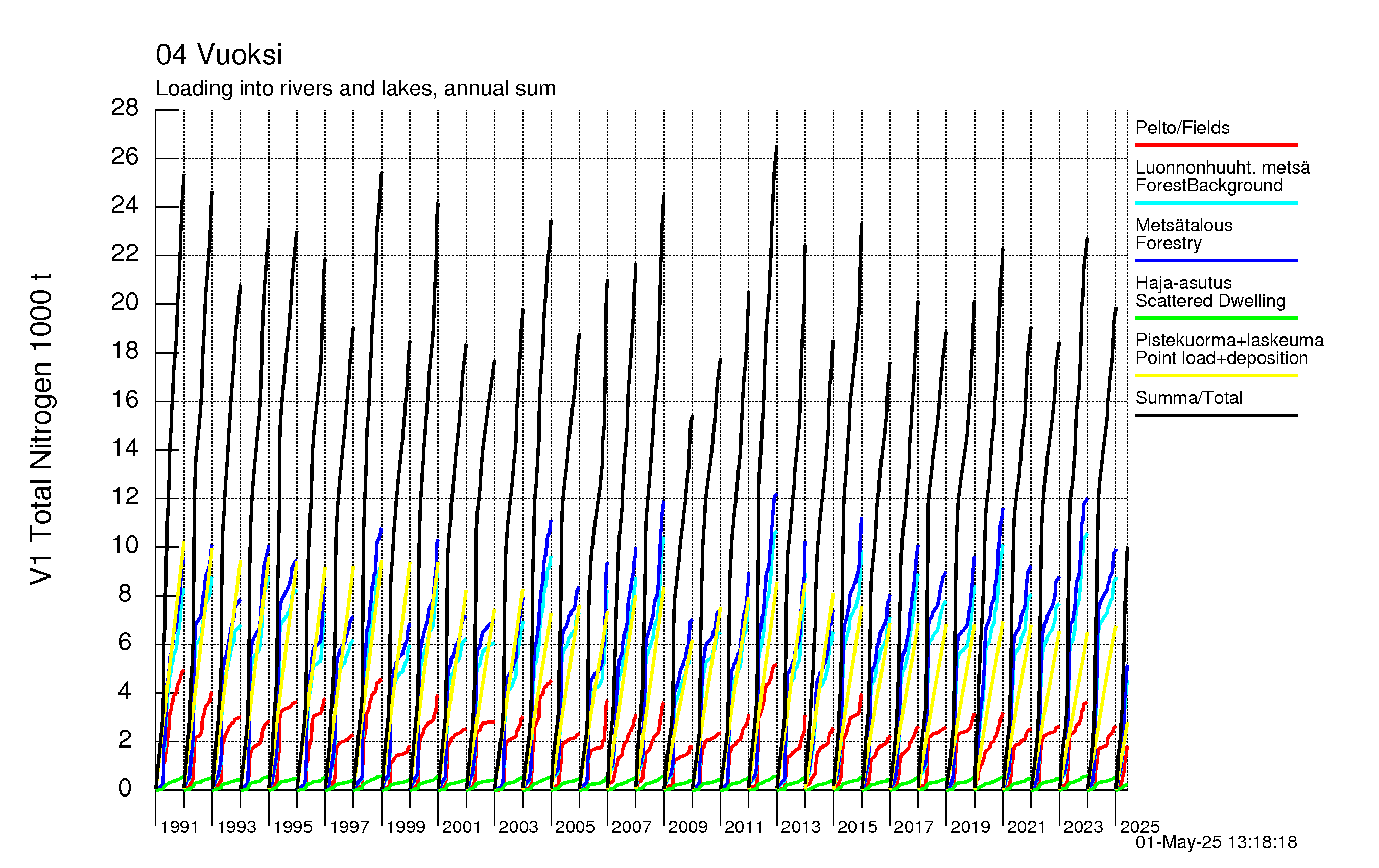Click the 'ForestBackground' legend label
This screenshot has height=868, width=1379.
point(1209,185)
